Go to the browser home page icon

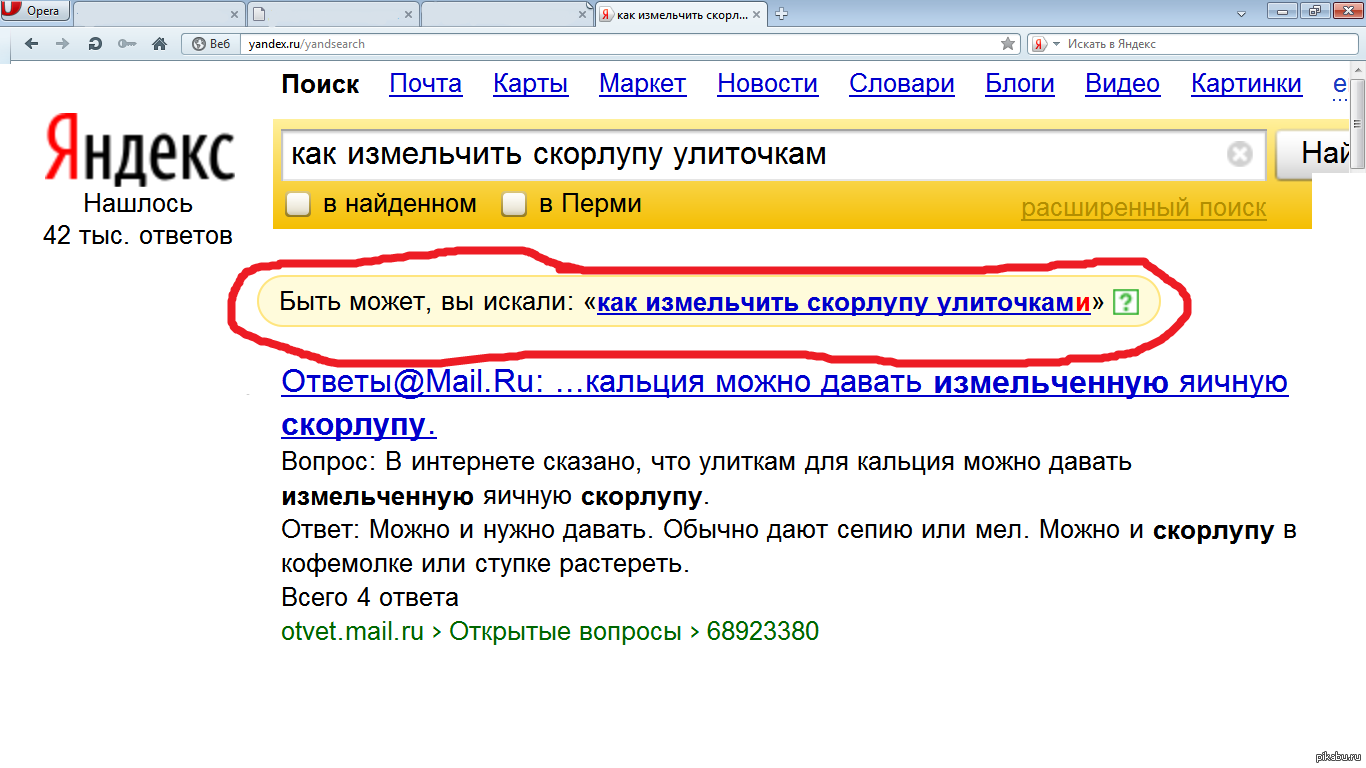coord(158,44)
